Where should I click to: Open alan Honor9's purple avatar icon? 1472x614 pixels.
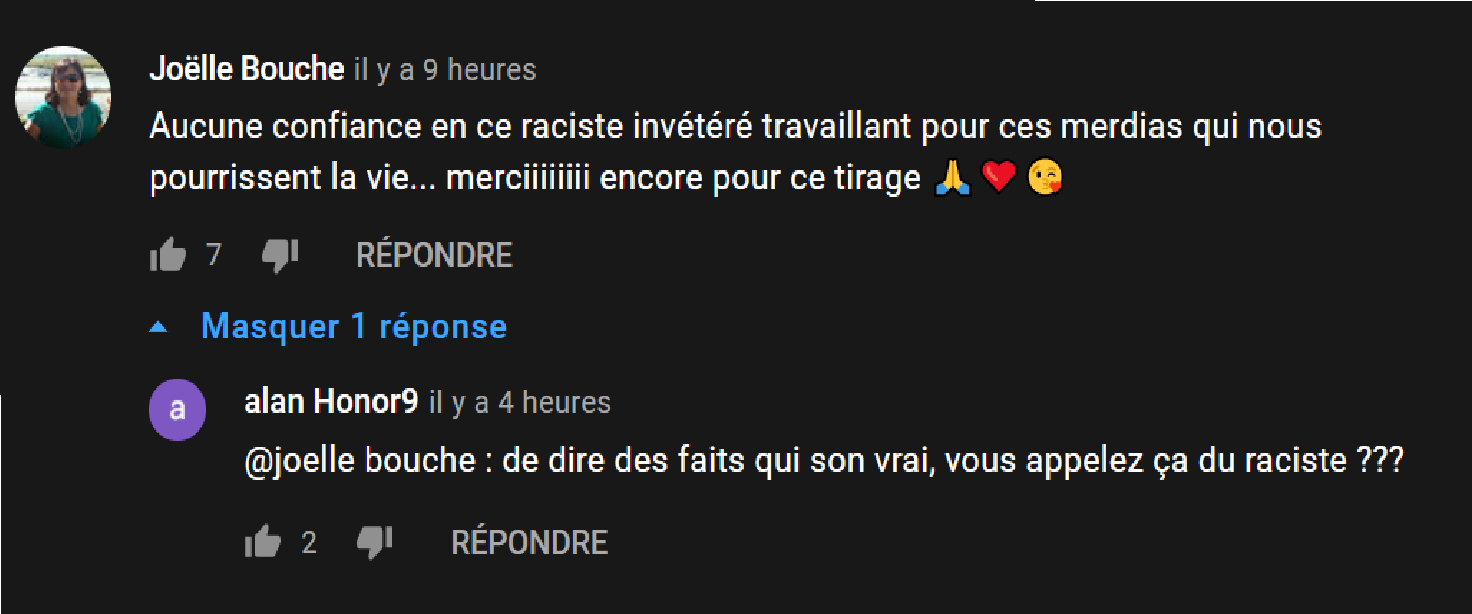(x=178, y=410)
